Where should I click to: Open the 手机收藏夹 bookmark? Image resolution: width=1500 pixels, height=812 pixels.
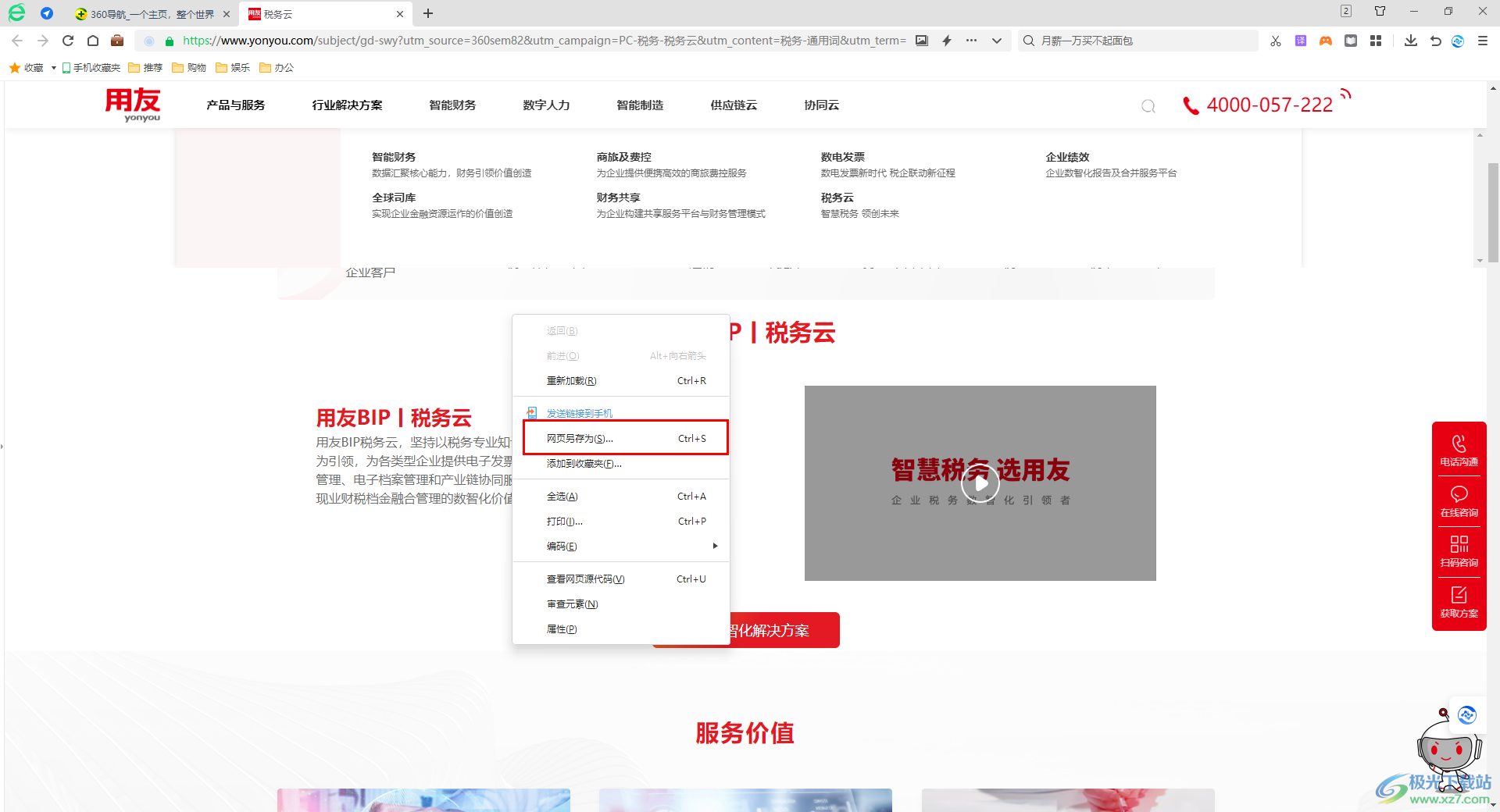[91, 68]
